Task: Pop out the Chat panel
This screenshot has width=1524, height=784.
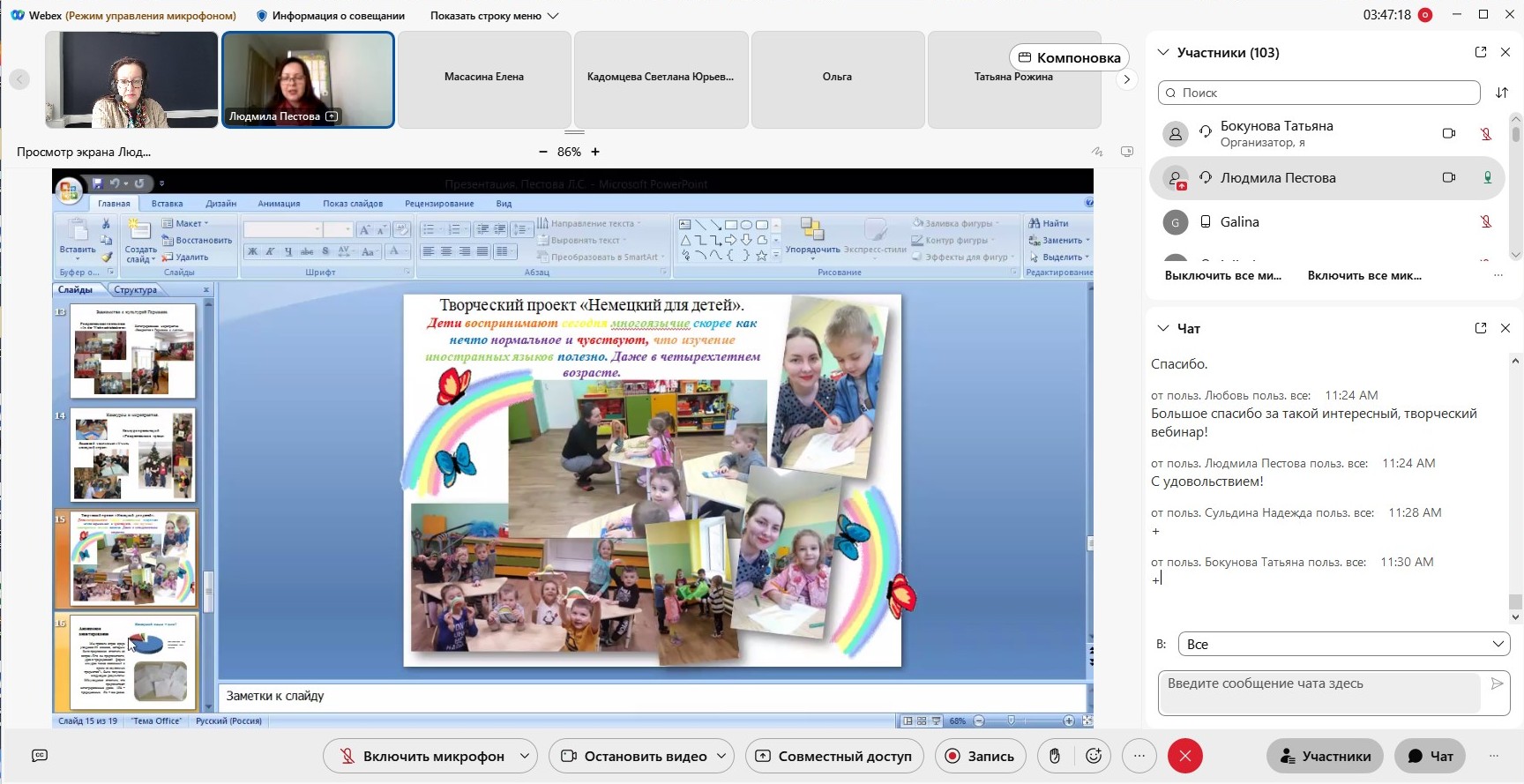Action: [1480, 328]
